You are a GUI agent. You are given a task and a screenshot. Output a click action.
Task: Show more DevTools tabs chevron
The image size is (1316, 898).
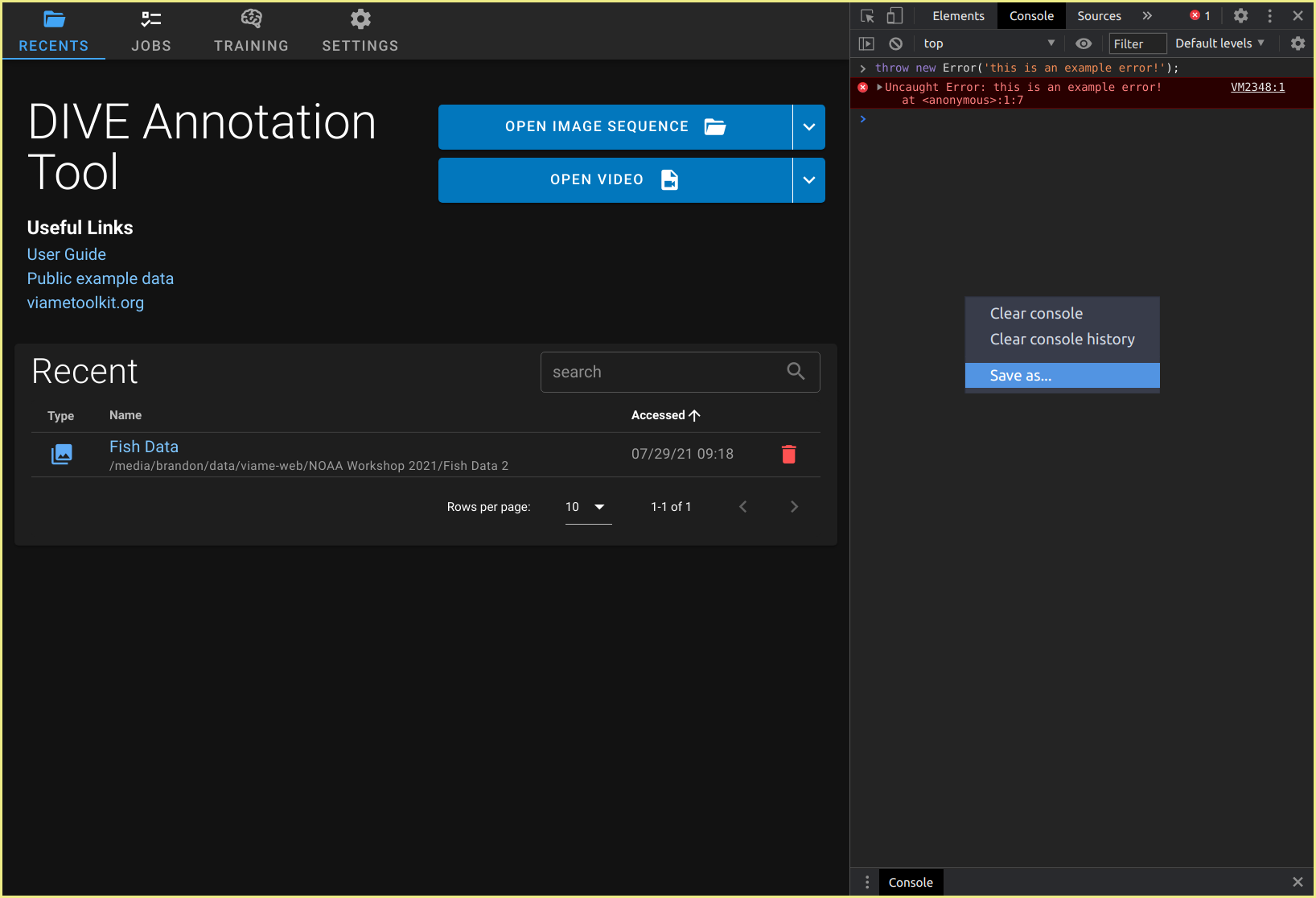click(1147, 16)
